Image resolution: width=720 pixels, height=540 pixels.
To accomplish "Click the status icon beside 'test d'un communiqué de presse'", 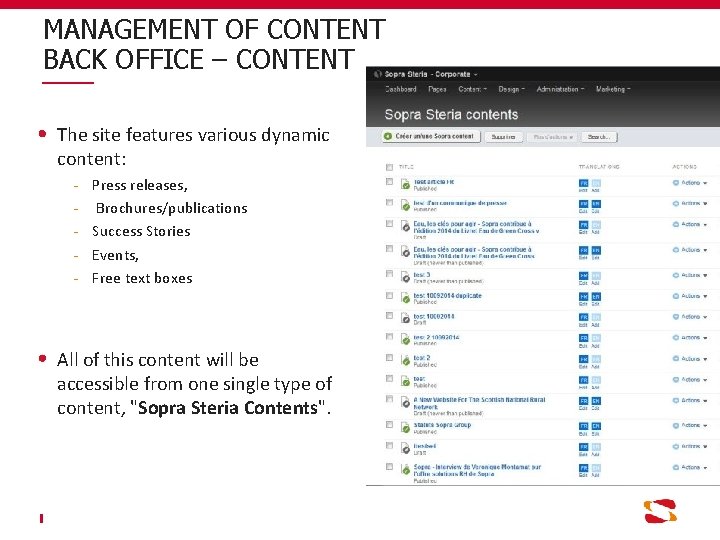I will (x=405, y=205).
